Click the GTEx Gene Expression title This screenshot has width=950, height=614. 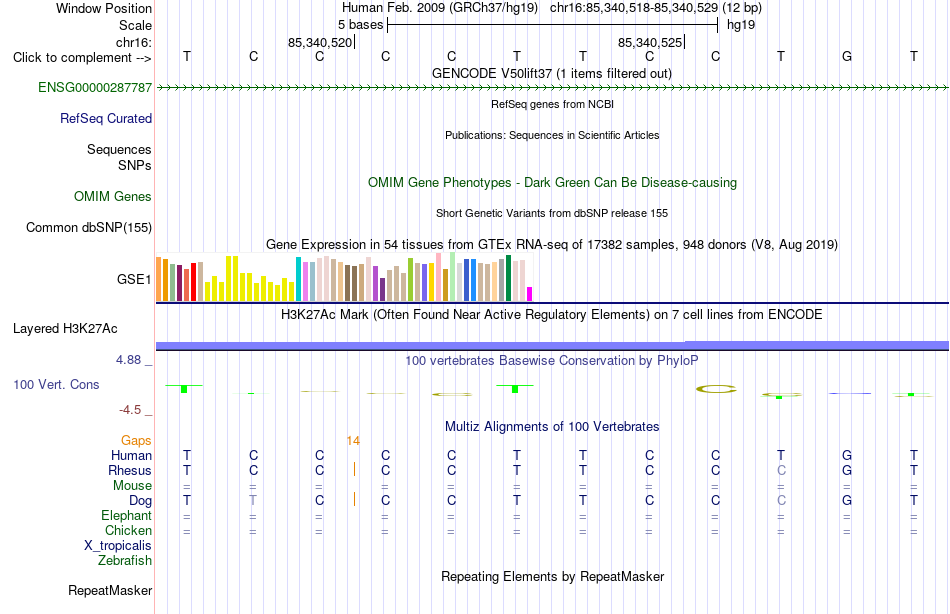pyautogui.click(x=552, y=244)
